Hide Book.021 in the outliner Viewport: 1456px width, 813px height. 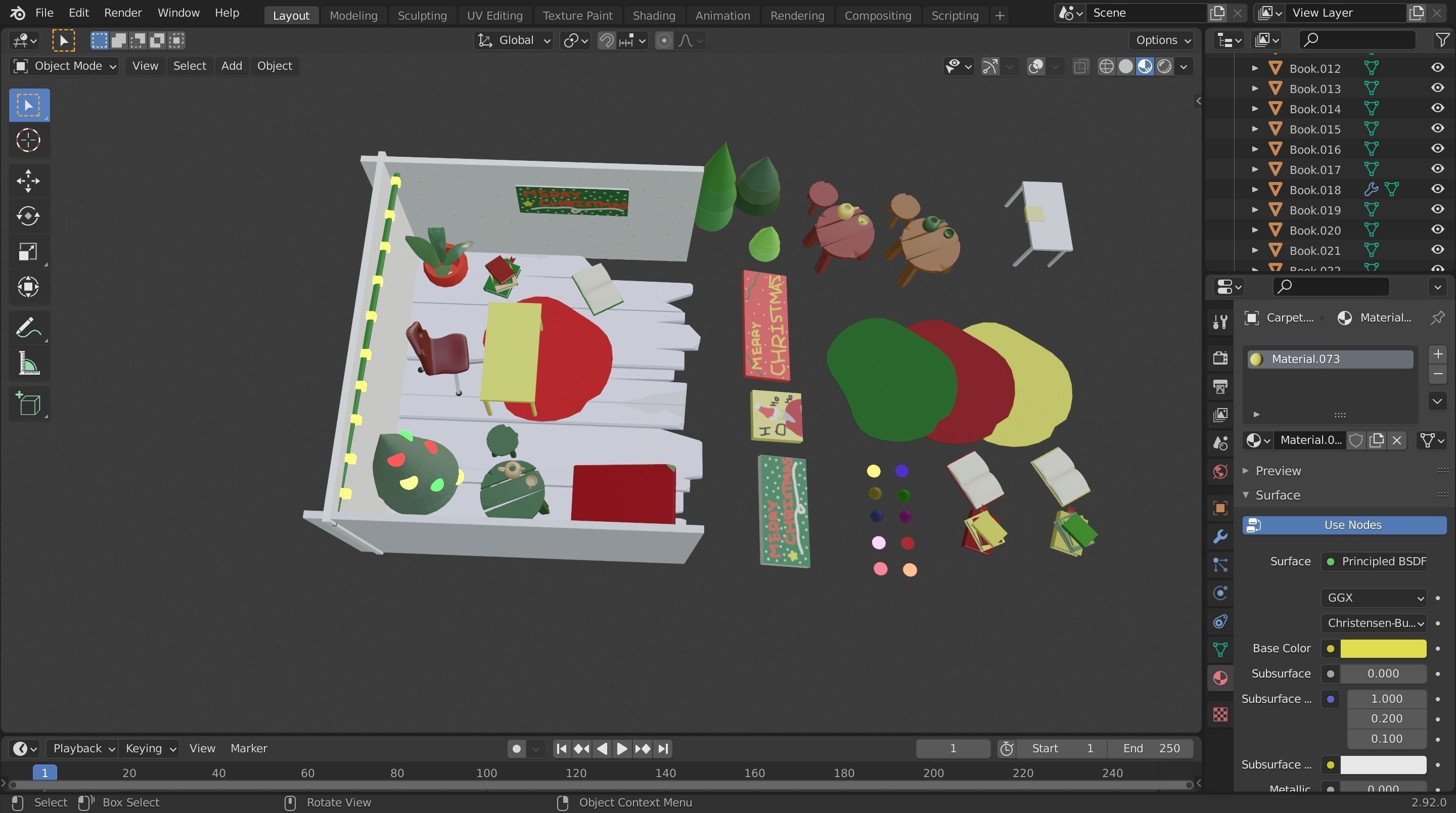1437,250
